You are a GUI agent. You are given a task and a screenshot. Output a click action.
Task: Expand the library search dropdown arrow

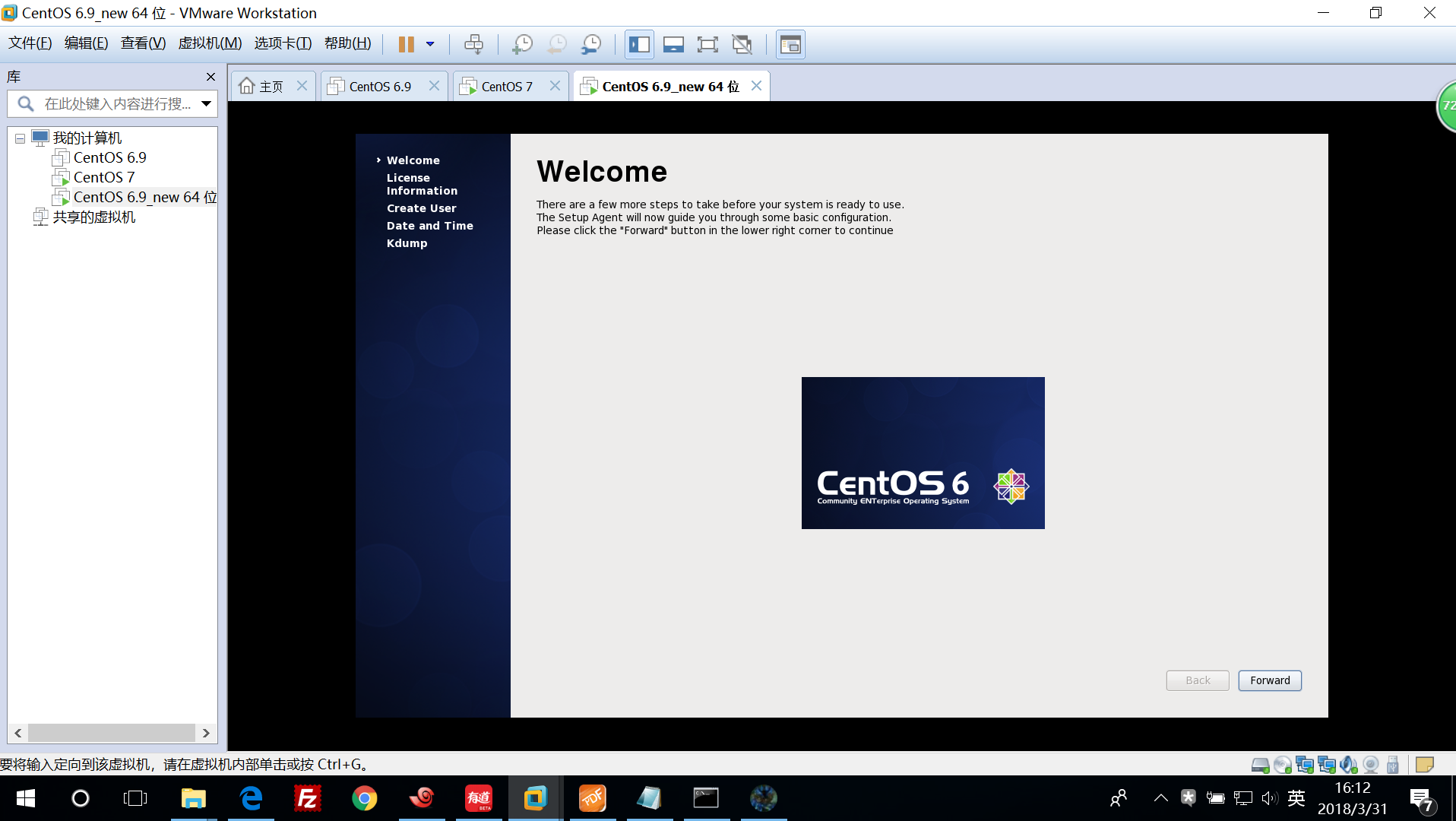[206, 103]
